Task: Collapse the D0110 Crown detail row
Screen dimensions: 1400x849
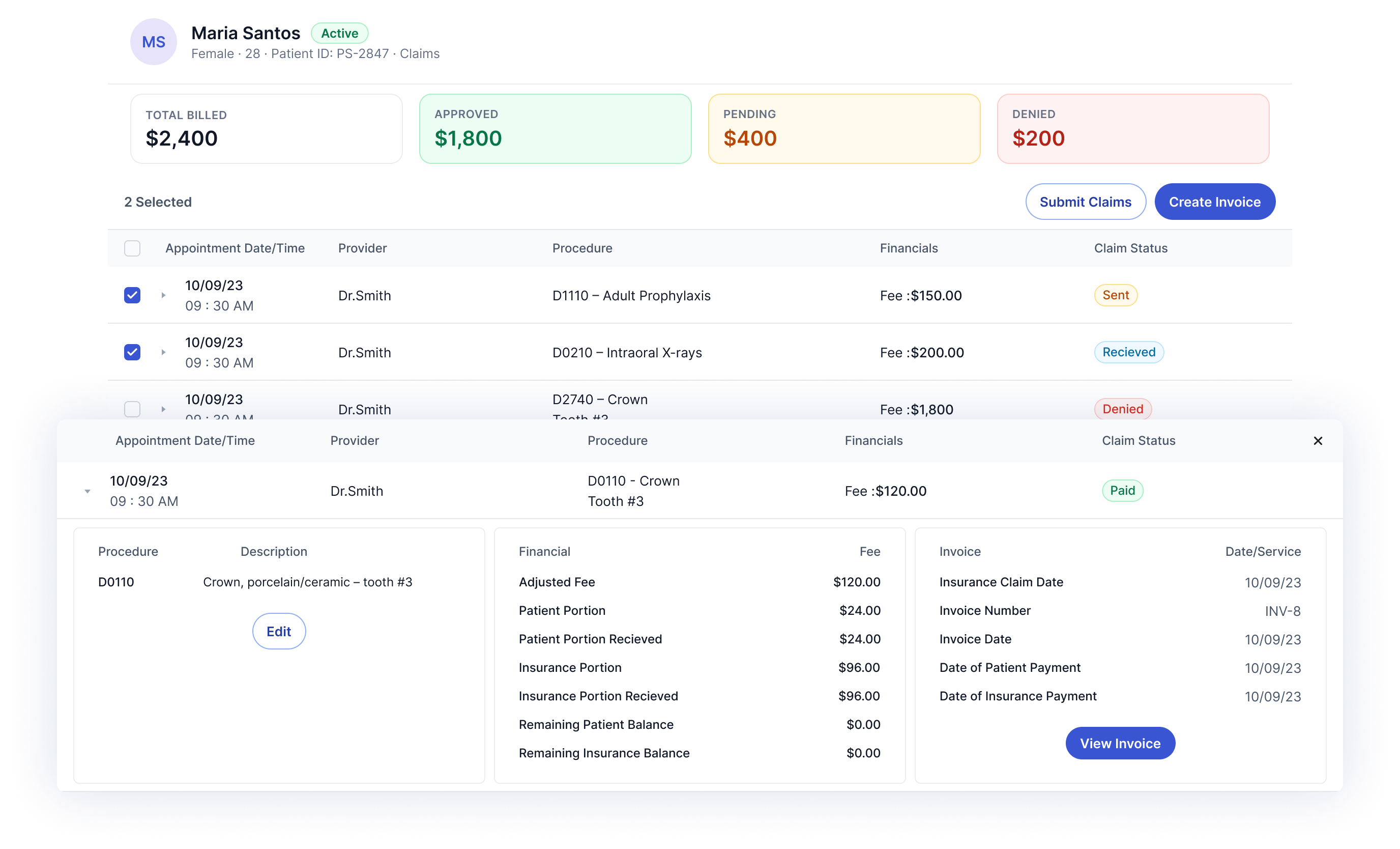Action: coord(87,491)
